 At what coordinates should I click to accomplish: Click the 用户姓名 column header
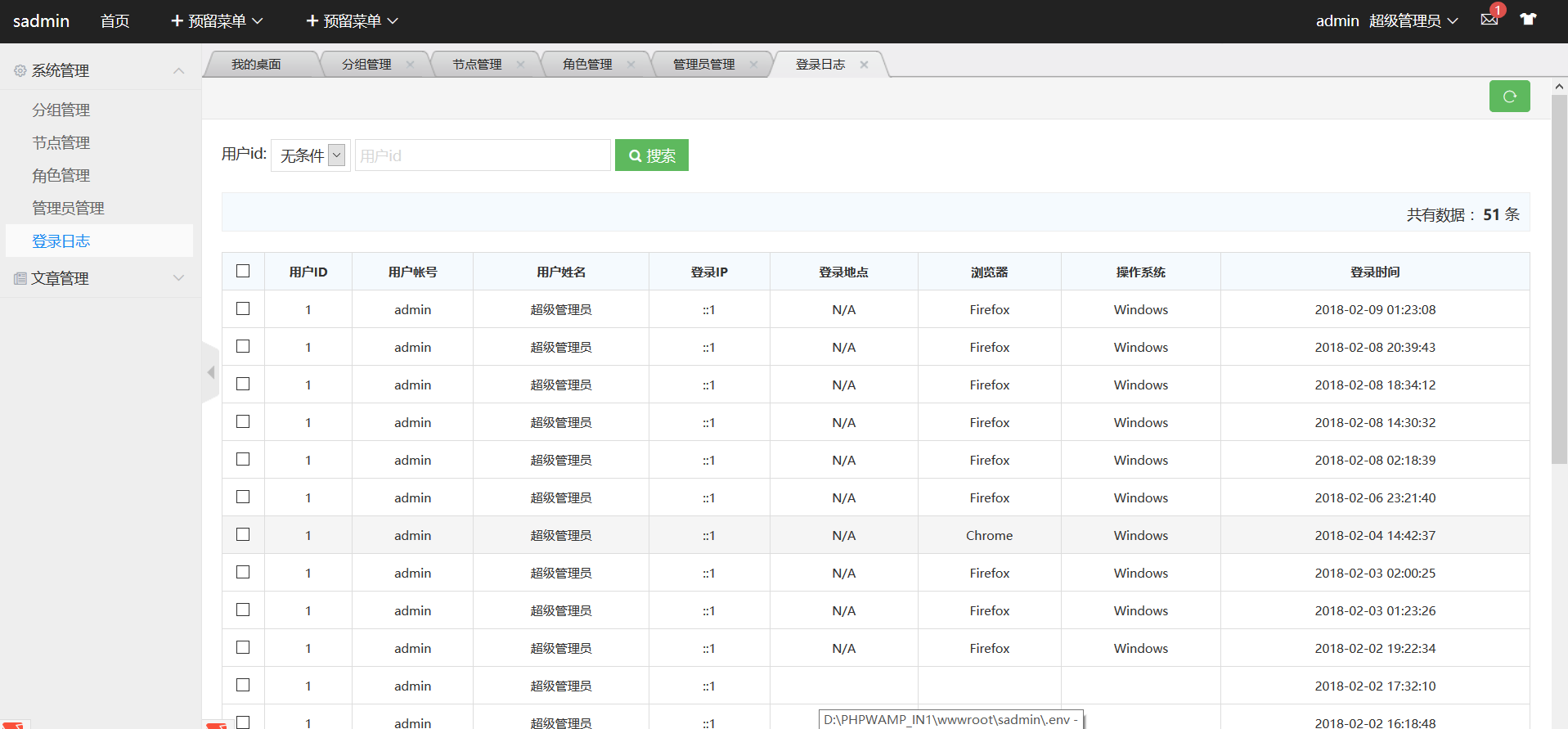561,272
